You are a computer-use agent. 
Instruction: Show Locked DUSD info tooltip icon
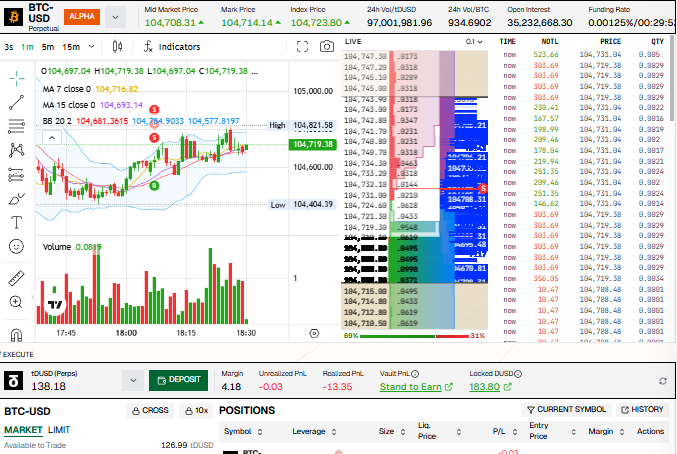[x=518, y=374]
